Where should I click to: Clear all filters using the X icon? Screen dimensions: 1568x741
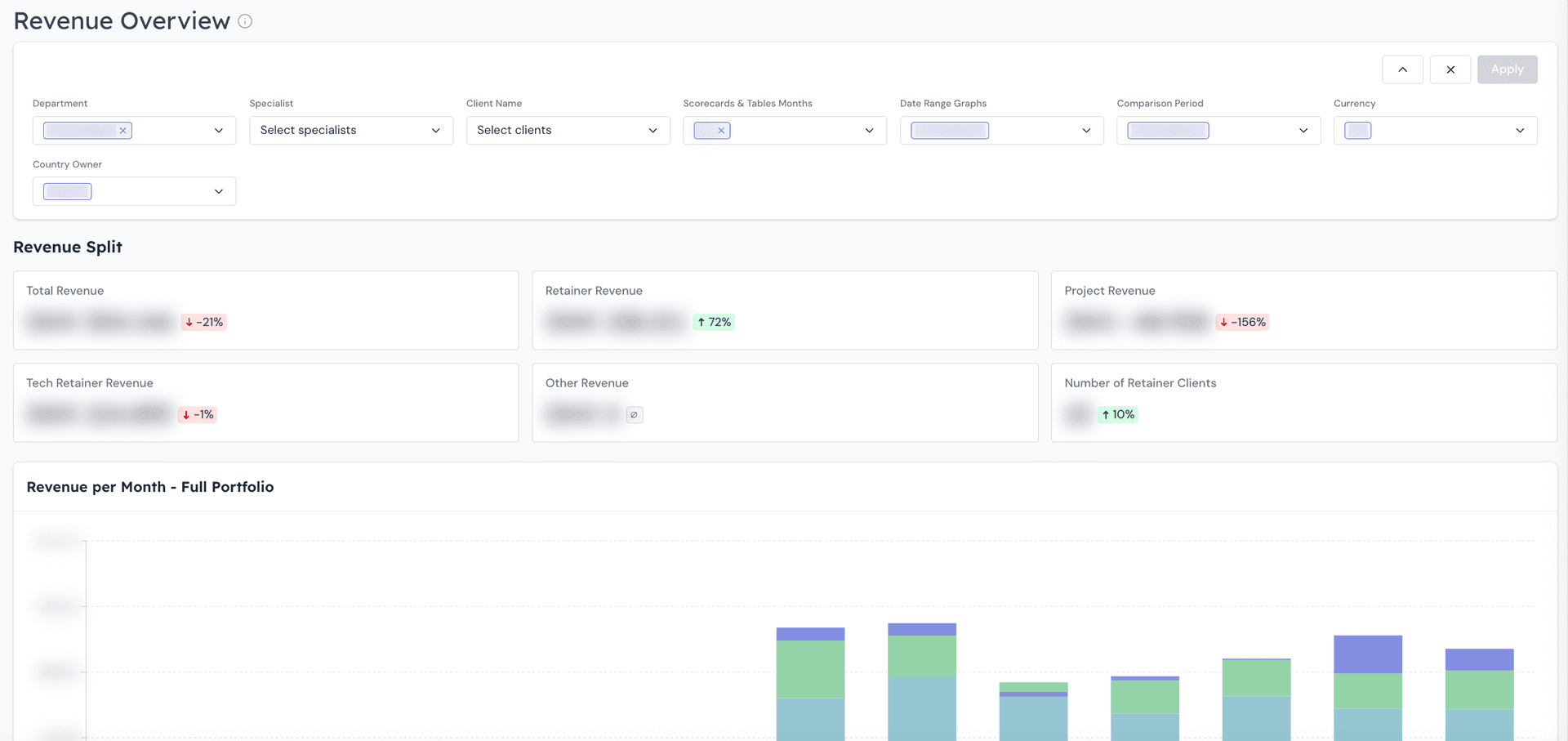pyautogui.click(x=1450, y=69)
